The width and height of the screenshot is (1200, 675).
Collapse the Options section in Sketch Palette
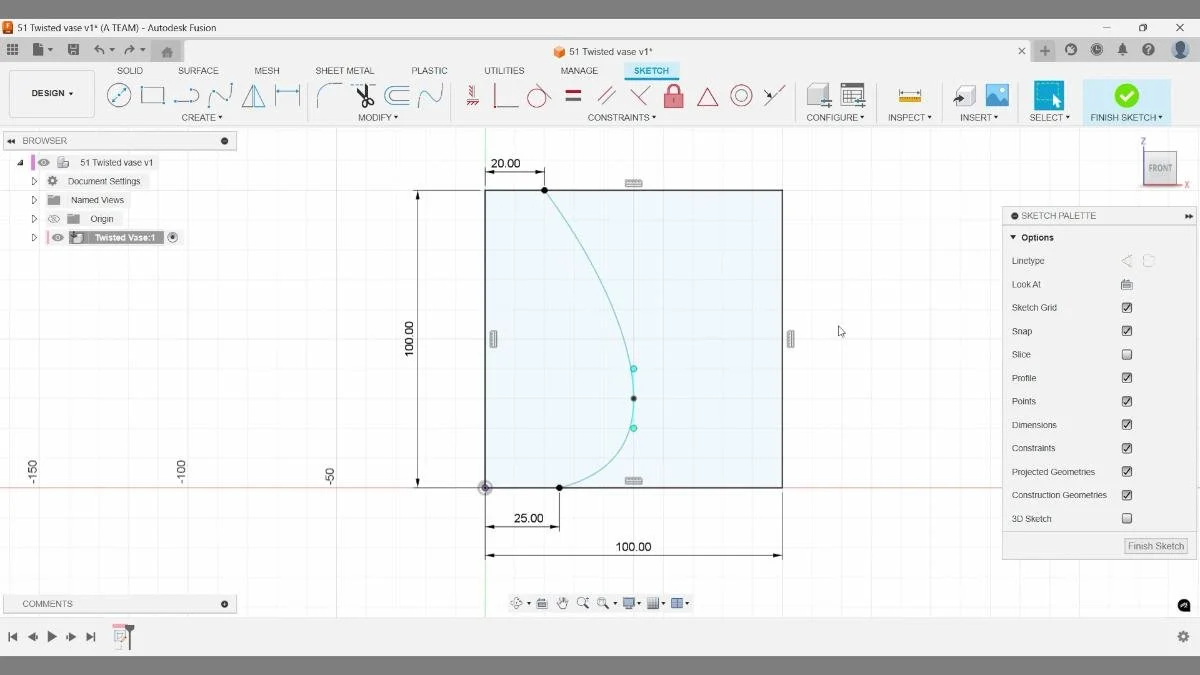point(1013,238)
